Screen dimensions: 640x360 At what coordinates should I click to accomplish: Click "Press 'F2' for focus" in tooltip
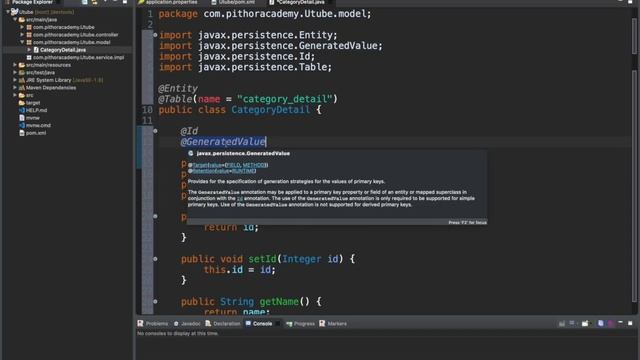tap(467, 222)
